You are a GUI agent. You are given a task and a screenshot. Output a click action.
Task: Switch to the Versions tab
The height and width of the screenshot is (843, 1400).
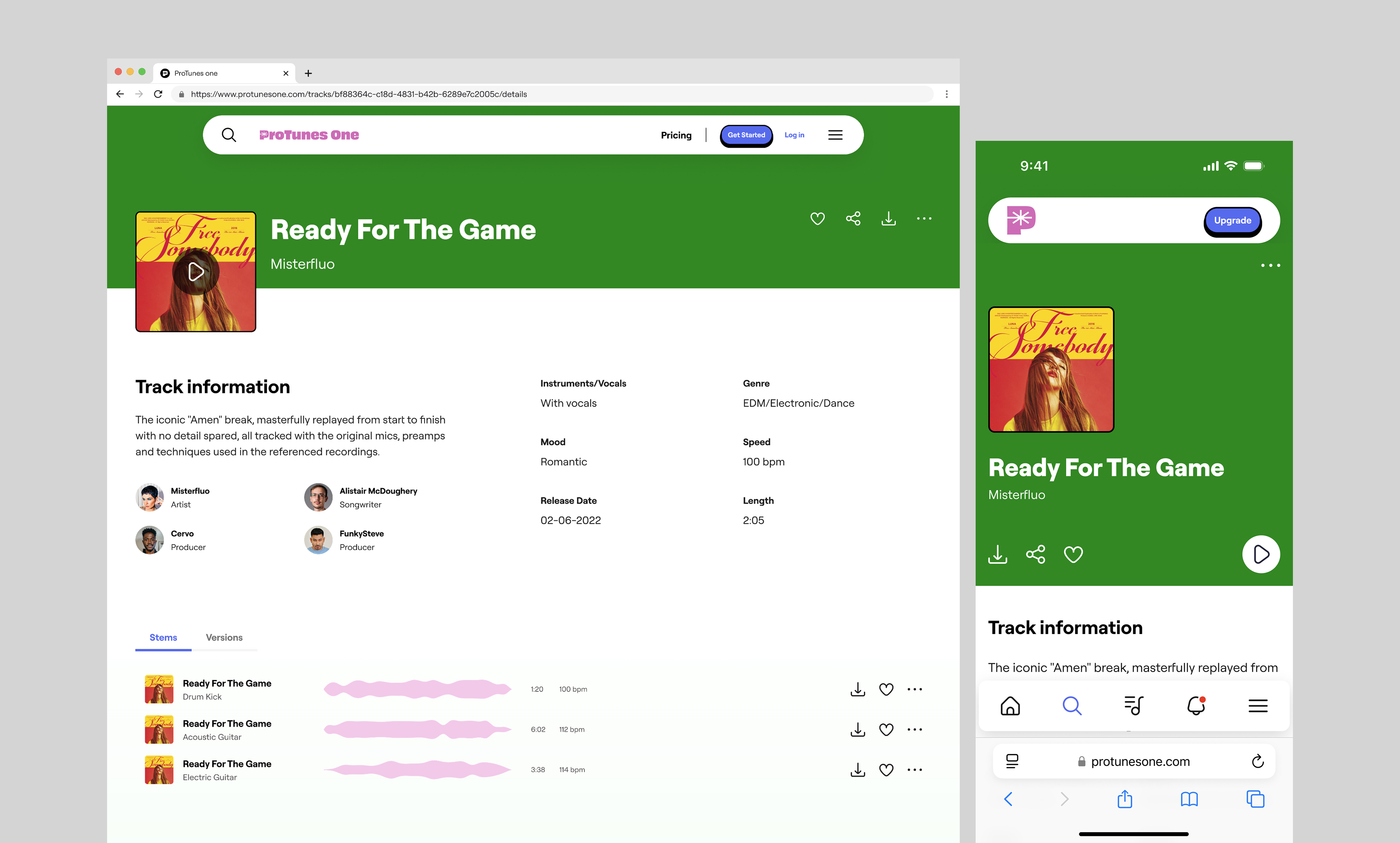click(x=224, y=637)
